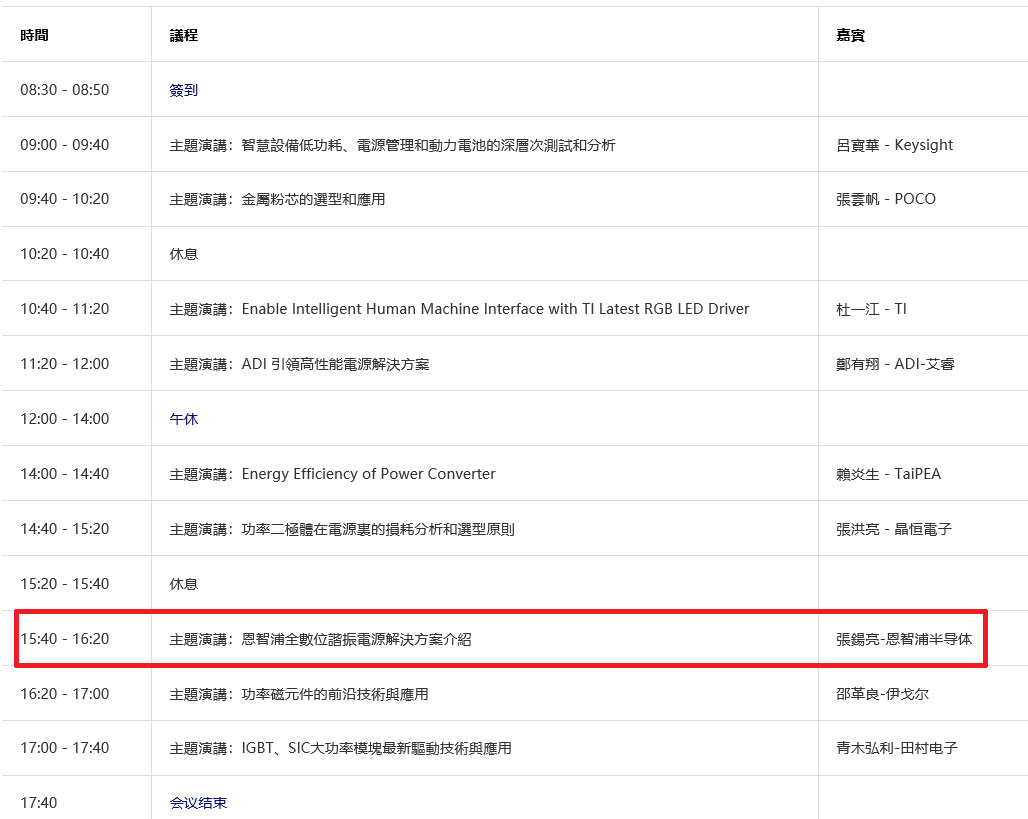This screenshot has width=1028, height=819.
Task: Click the 議程 column header
Action: coord(184,35)
